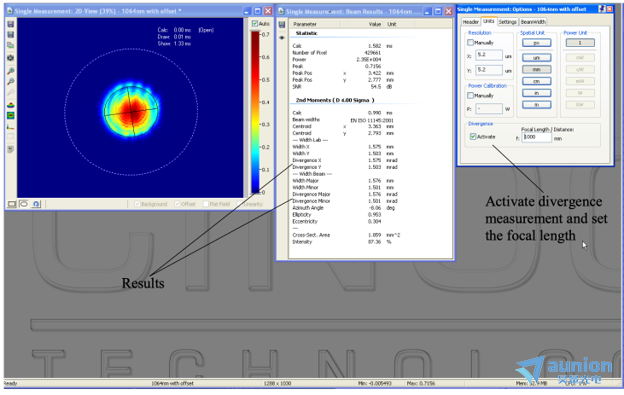Select the ellipse aperture icon in bottom bar
Image resolution: width=624 pixels, height=395 pixels.
24,204
